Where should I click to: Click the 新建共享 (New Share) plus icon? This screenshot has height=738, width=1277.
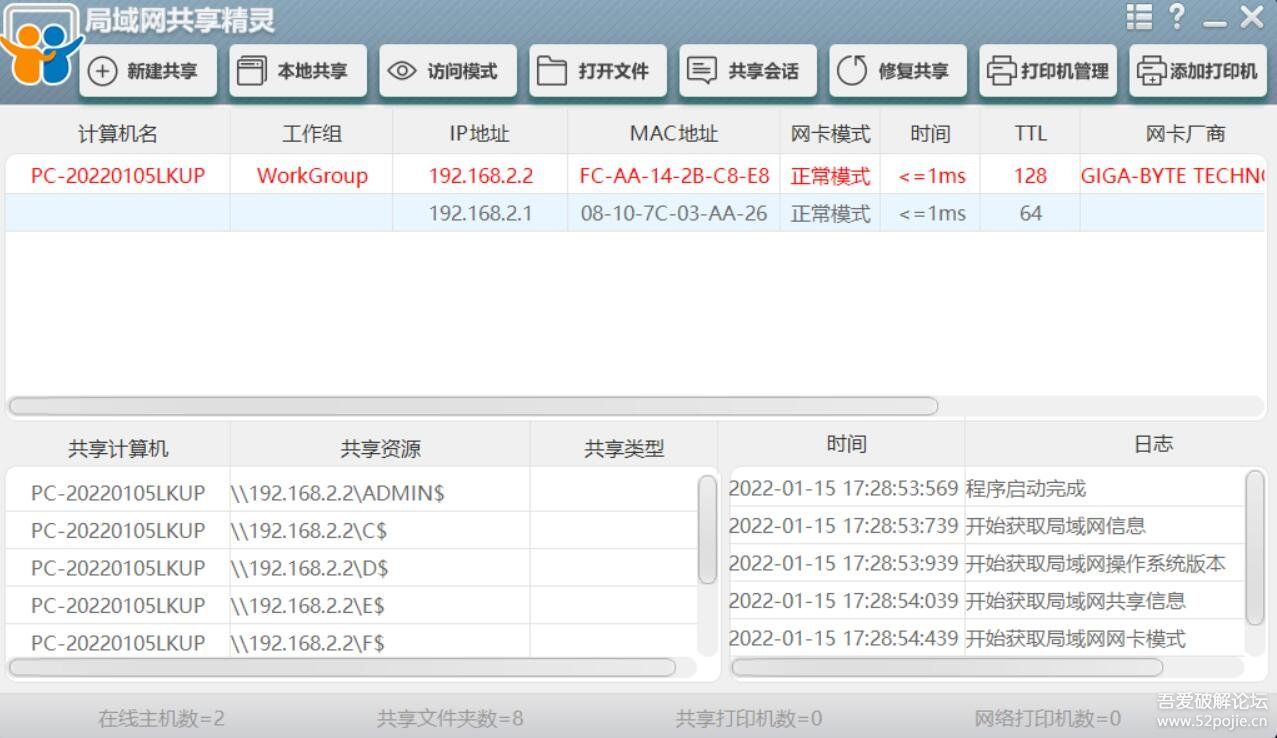tap(103, 72)
